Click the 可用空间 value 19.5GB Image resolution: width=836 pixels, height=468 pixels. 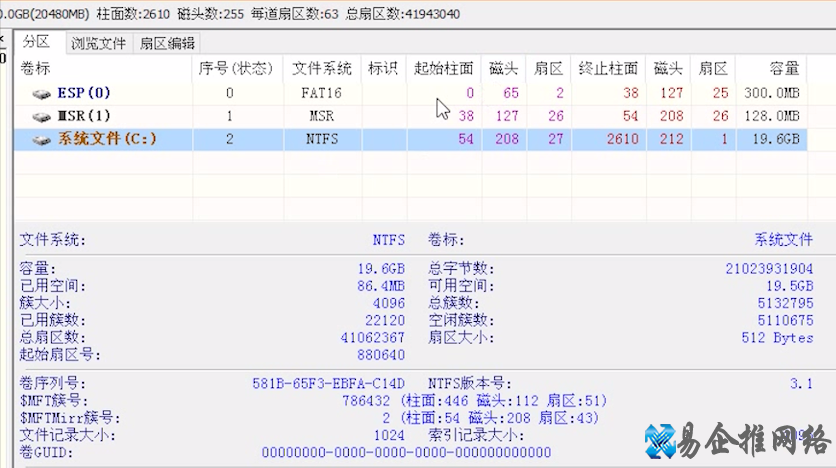(x=790, y=286)
